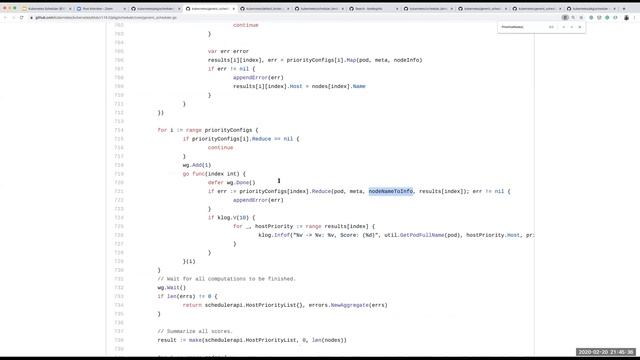
Task: Click 'defer wg.Done()' line
Action: click(x=231, y=183)
